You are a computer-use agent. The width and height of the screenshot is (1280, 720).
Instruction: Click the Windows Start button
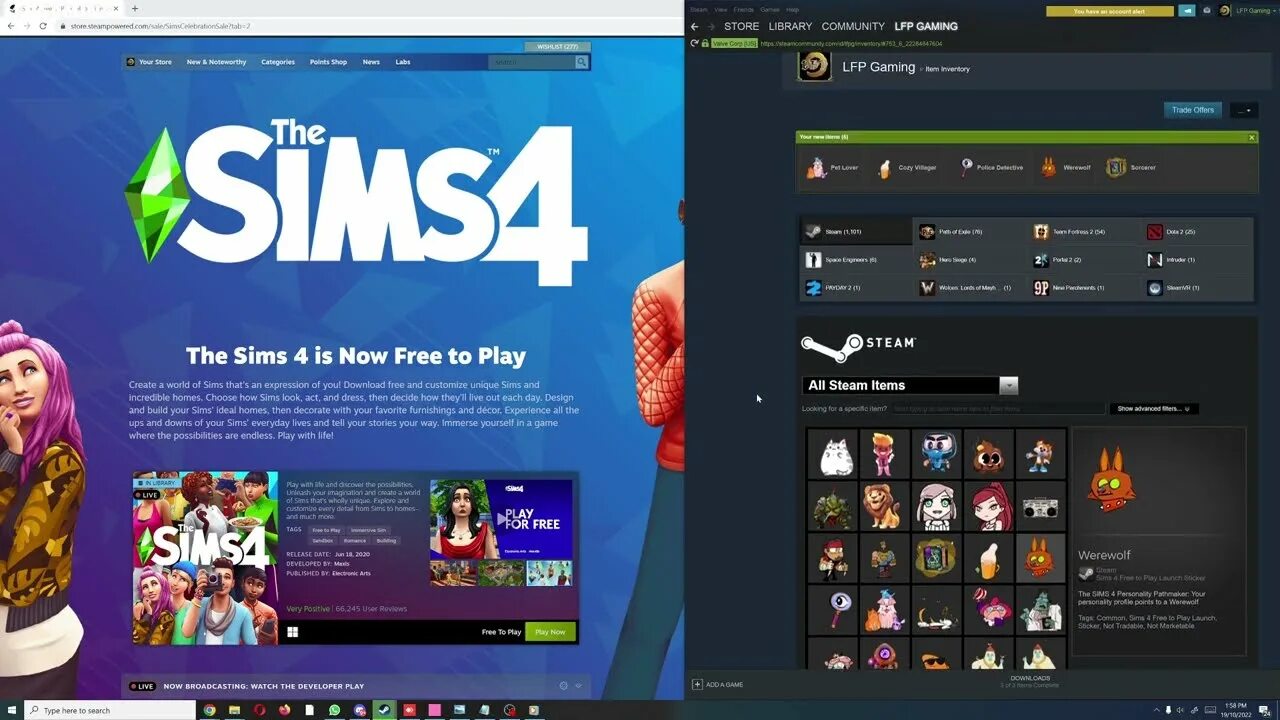click(x=12, y=710)
